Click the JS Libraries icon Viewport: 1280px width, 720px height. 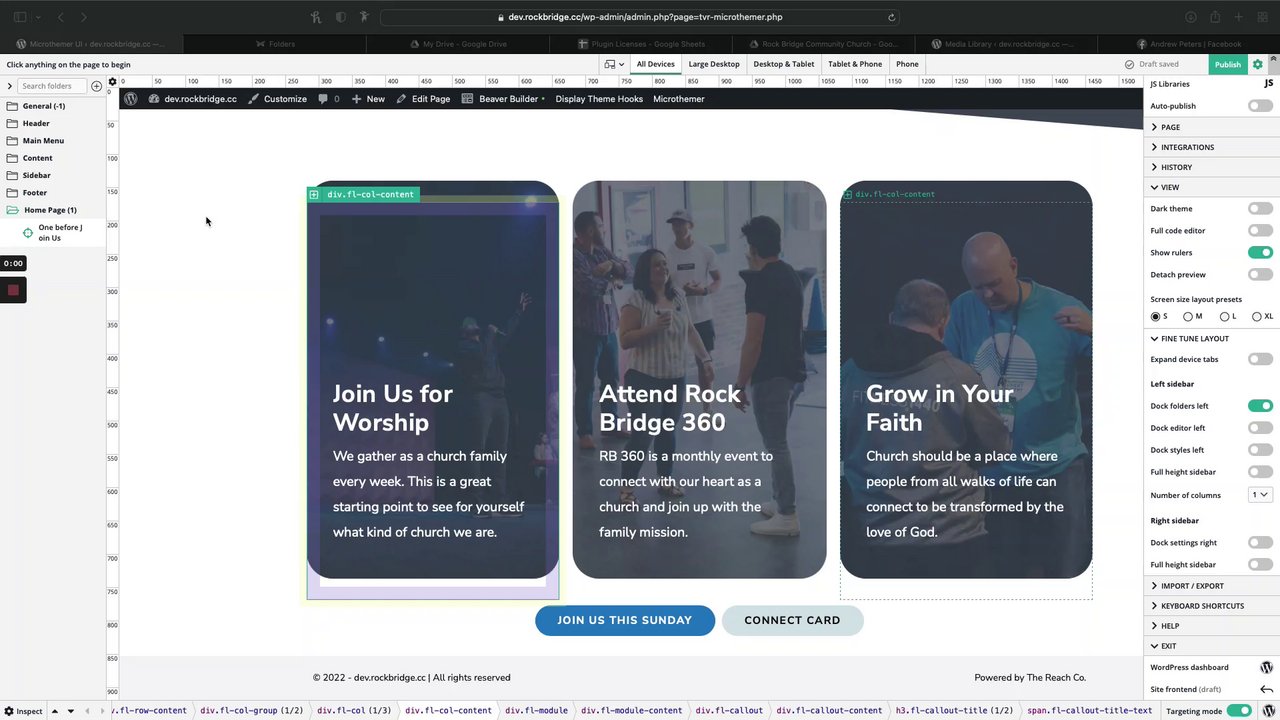1268,84
